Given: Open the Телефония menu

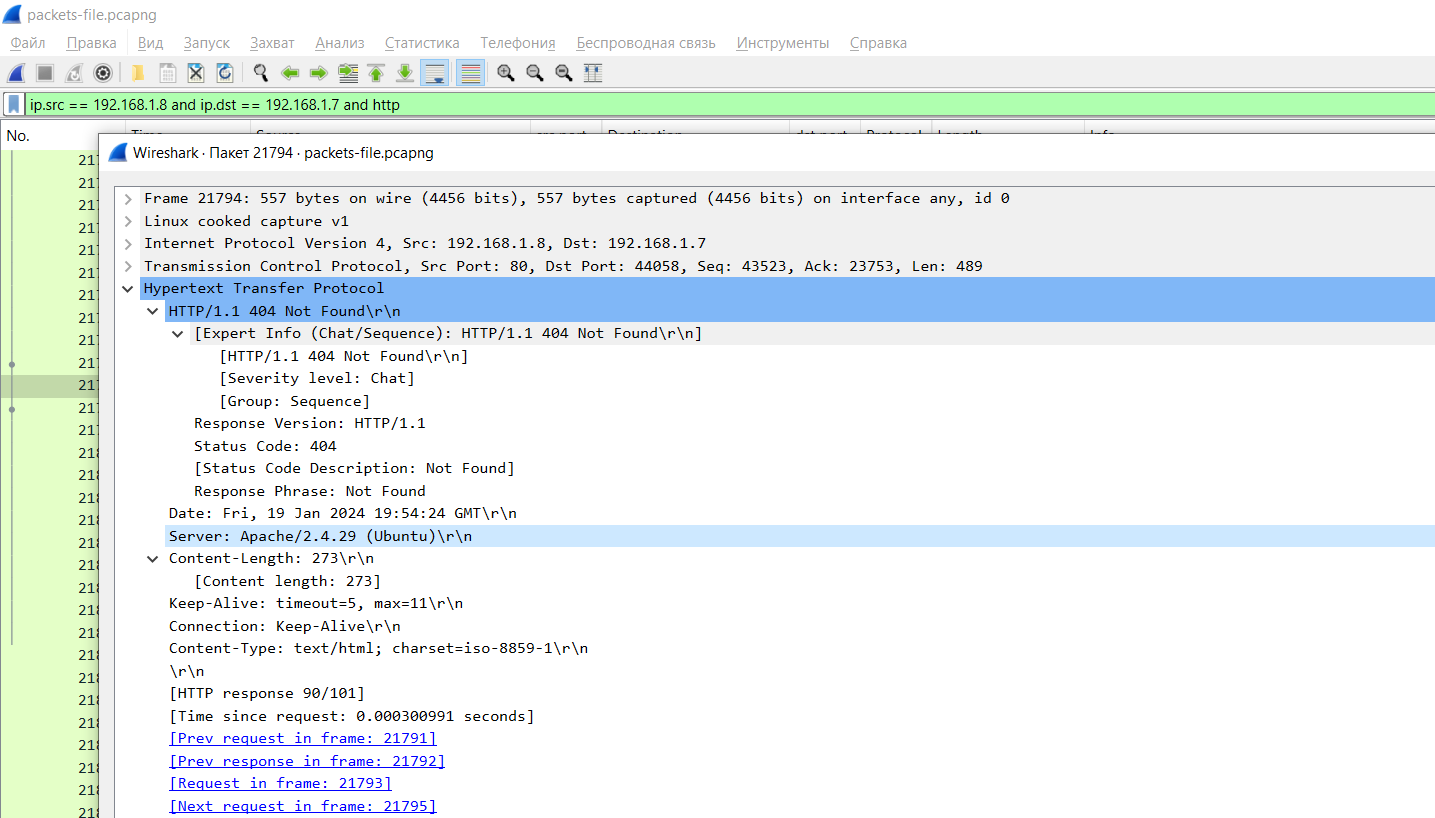Looking at the screenshot, I should pos(518,43).
